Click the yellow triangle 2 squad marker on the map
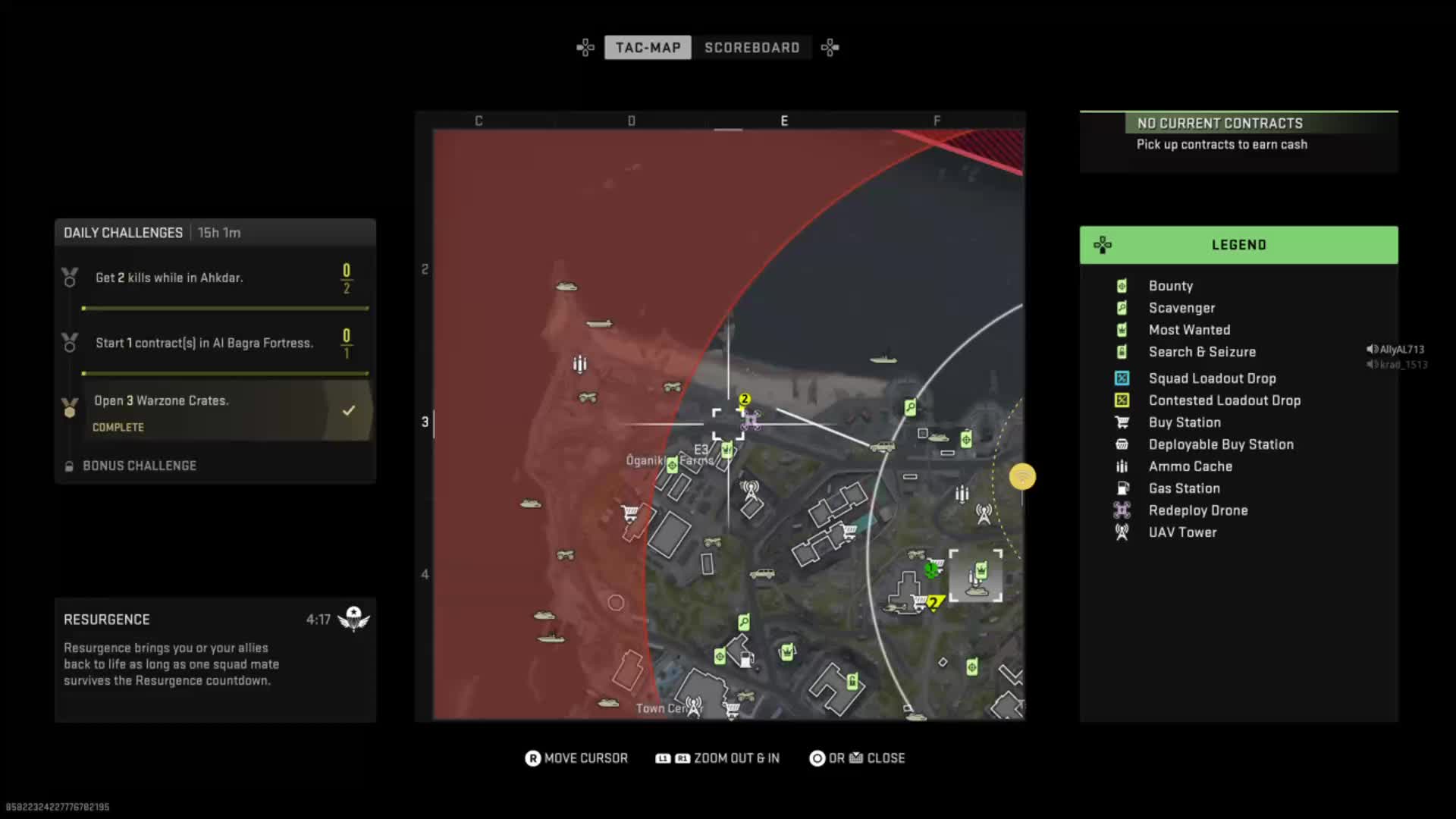Screen dimensions: 1456x819 [935, 603]
